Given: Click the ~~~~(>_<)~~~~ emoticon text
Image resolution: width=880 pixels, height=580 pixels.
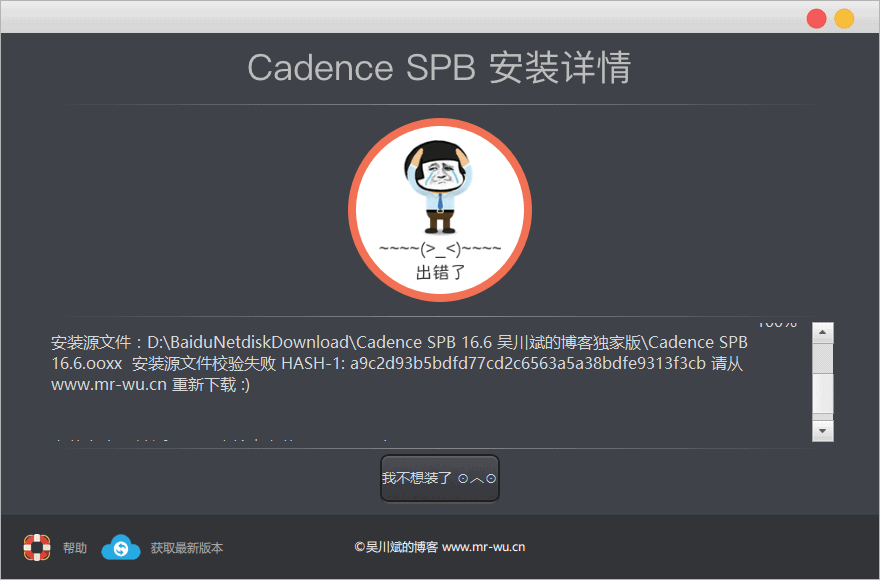Looking at the screenshot, I should 440,248.
